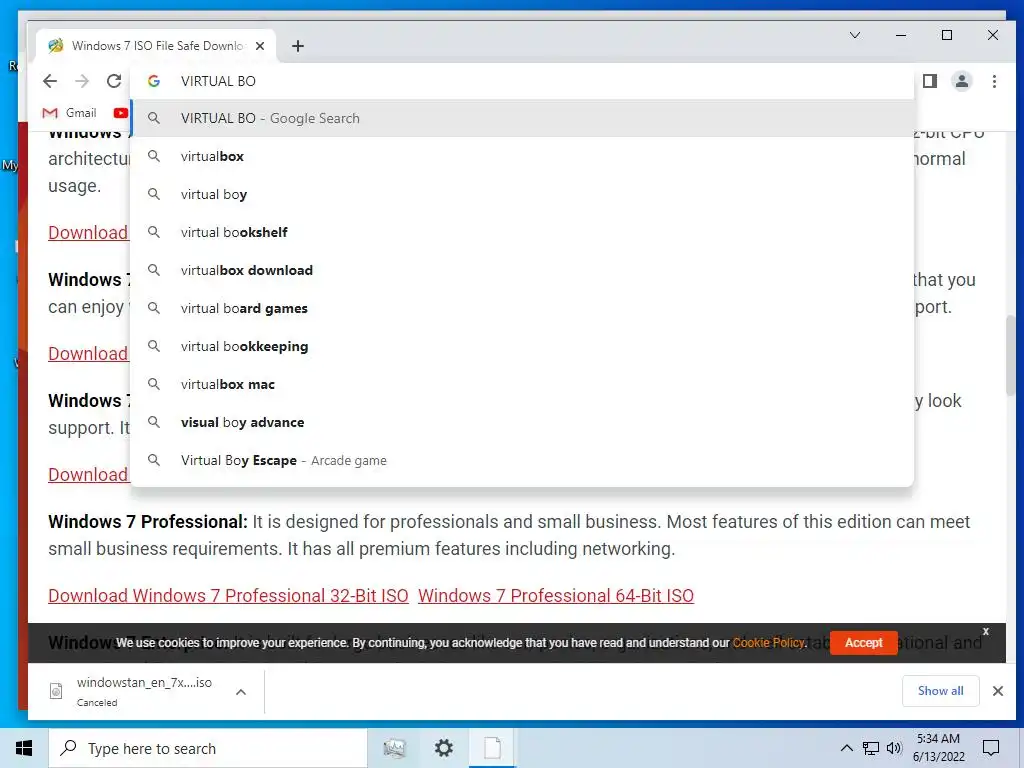Viewport: 1024px width, 768px height.
Task: Open the picture-framed taskbar app icon
Action: point(394,748)
